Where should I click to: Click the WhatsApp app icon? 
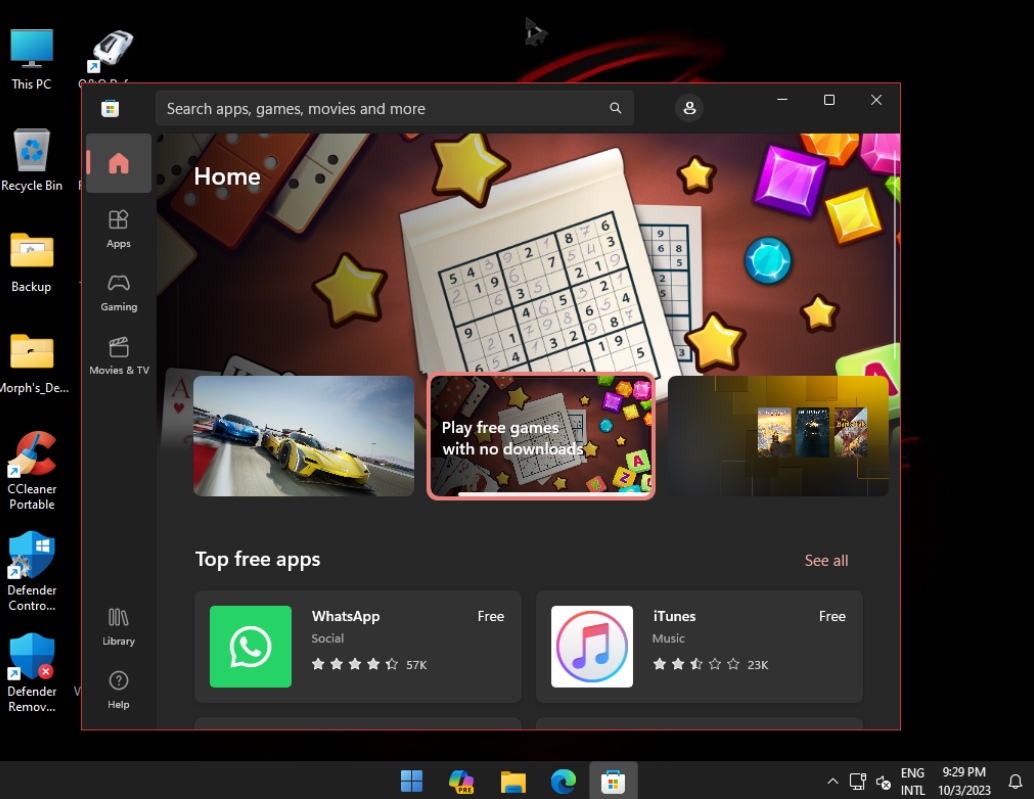[251, 647]
